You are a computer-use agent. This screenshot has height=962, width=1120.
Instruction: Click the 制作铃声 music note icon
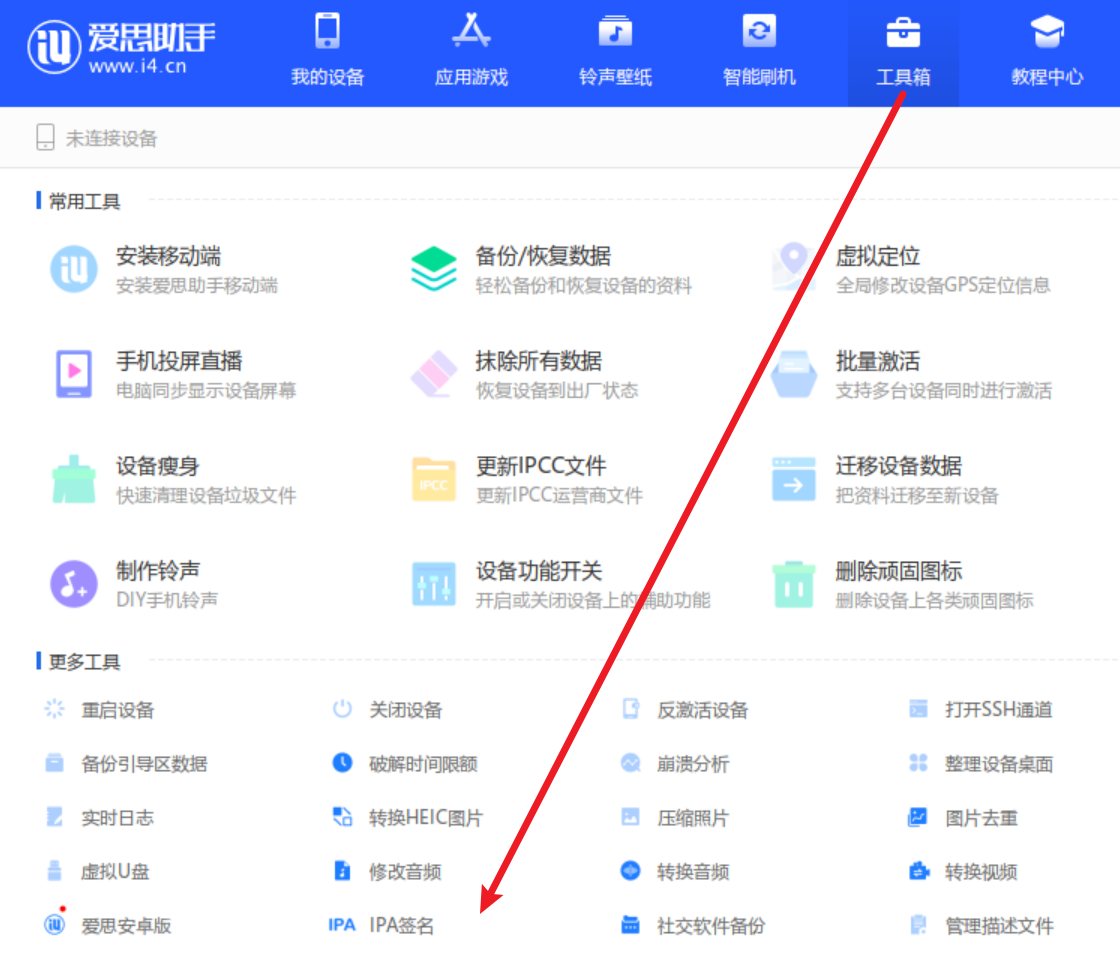tap(74, 583)
